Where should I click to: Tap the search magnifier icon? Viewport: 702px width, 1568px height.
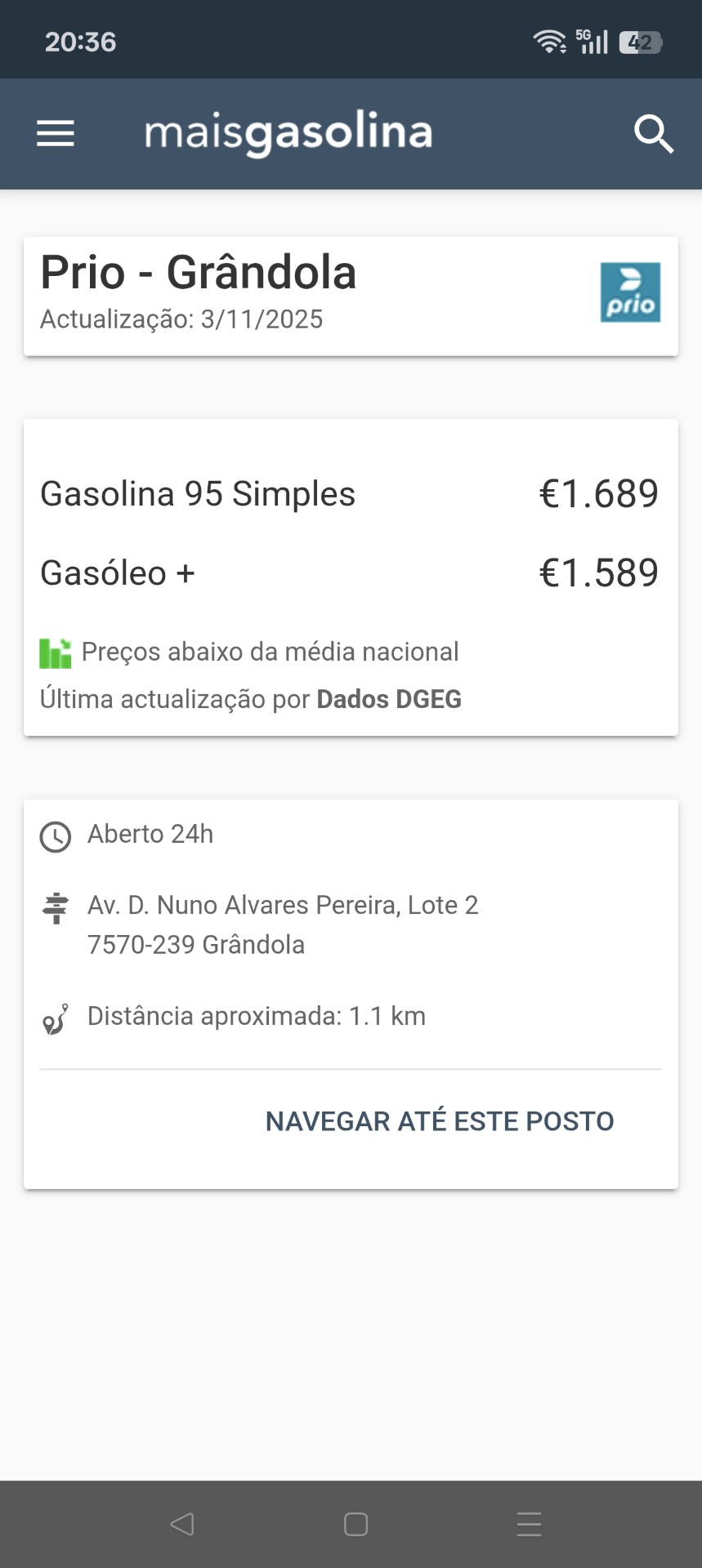coord(654,134)
